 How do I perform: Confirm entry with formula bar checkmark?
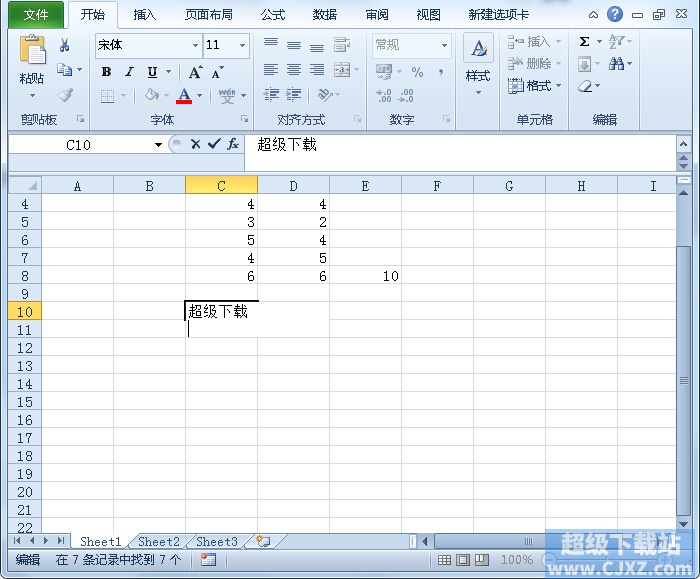pos(214,144)
